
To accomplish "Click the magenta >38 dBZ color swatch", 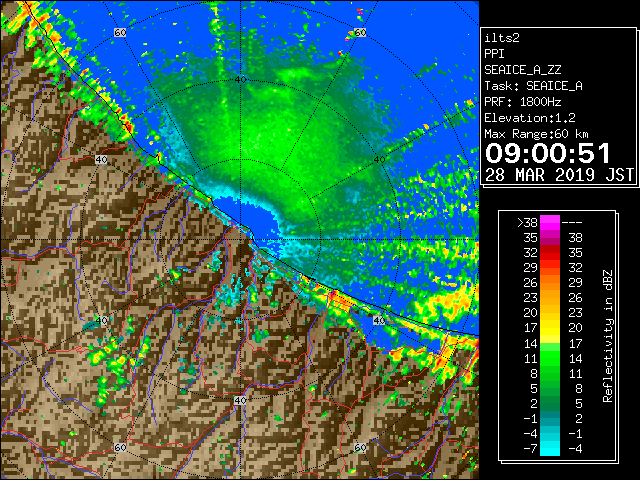I will [550, 222].
